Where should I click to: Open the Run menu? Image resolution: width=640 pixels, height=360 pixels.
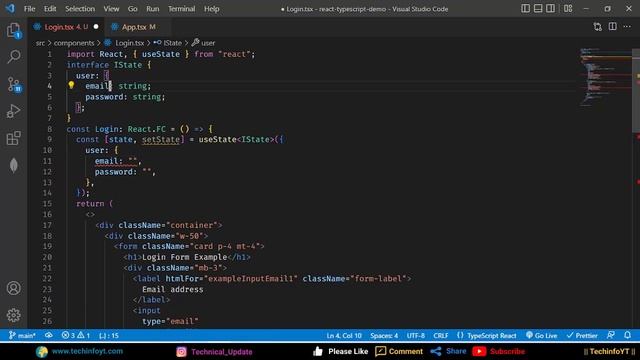153,9
